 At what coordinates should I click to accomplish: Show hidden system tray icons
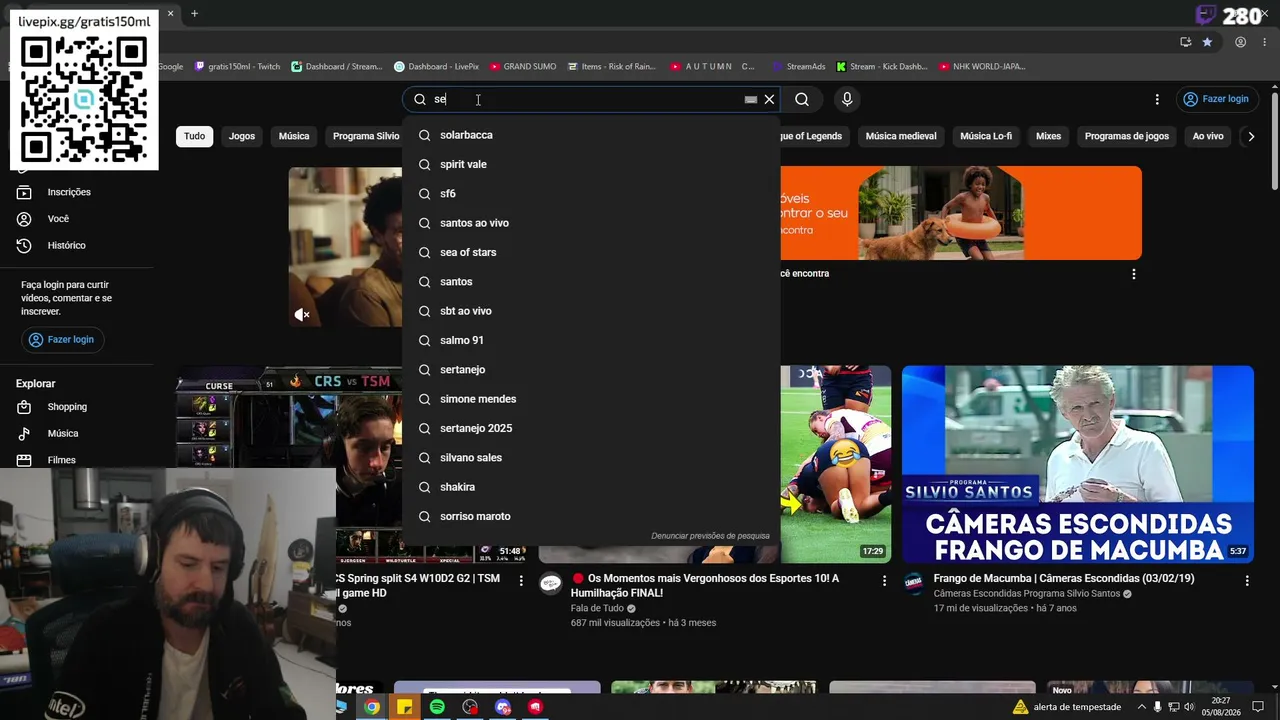click(x=1142, y=707)
